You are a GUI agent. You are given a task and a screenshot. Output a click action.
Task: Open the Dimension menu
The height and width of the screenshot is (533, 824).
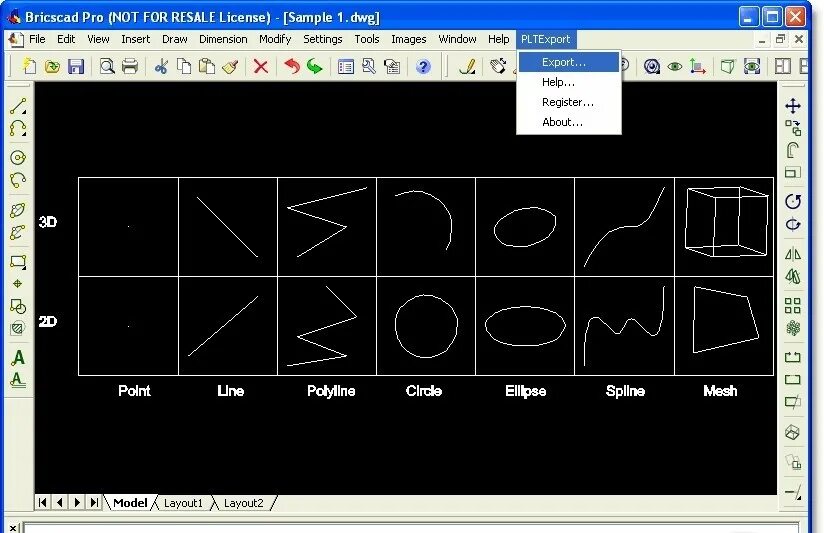pyautogui.click(x=223, y=39)
